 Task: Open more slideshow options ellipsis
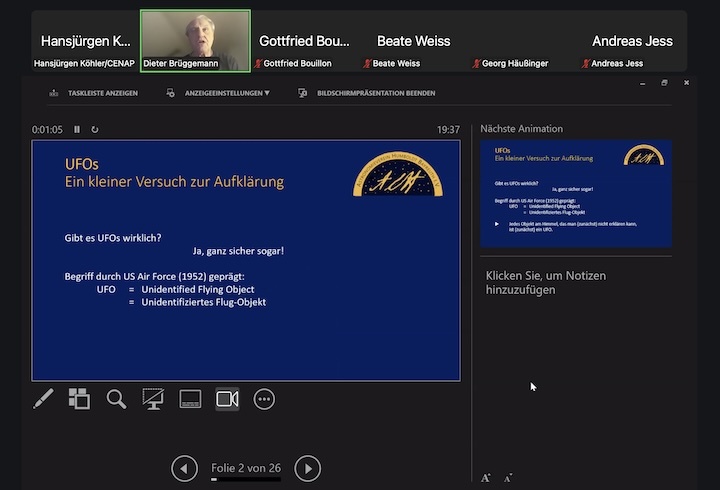(x=264, y=399)
